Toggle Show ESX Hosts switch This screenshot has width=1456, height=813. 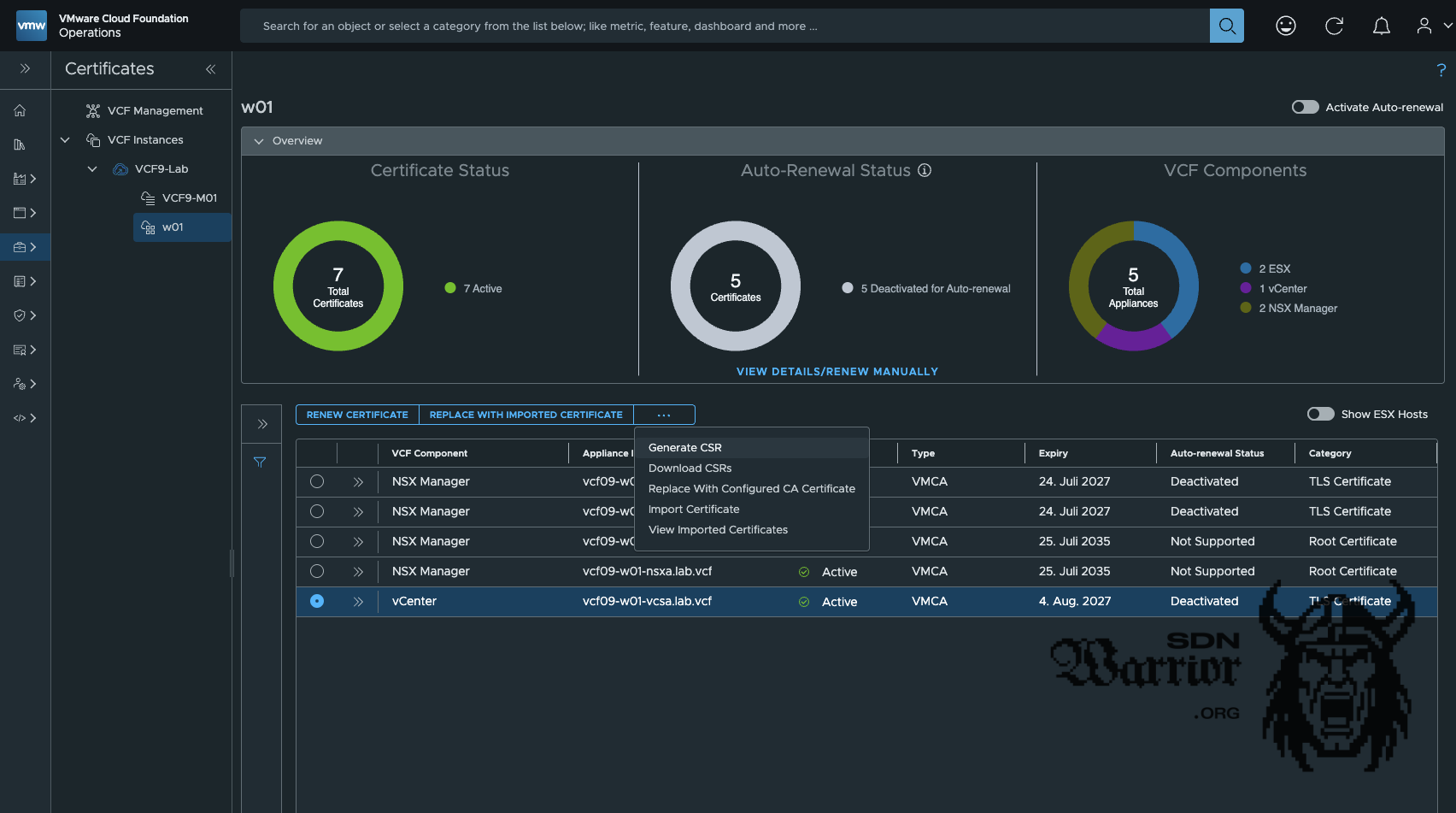tap(1320, 414)
